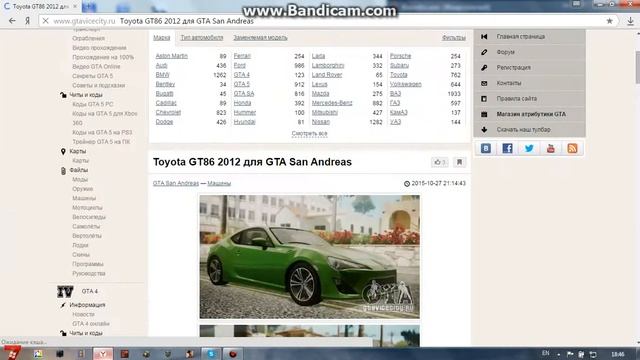Select the Заменяемая модель tab
This screenshot has height=360, width=640.
260,38
